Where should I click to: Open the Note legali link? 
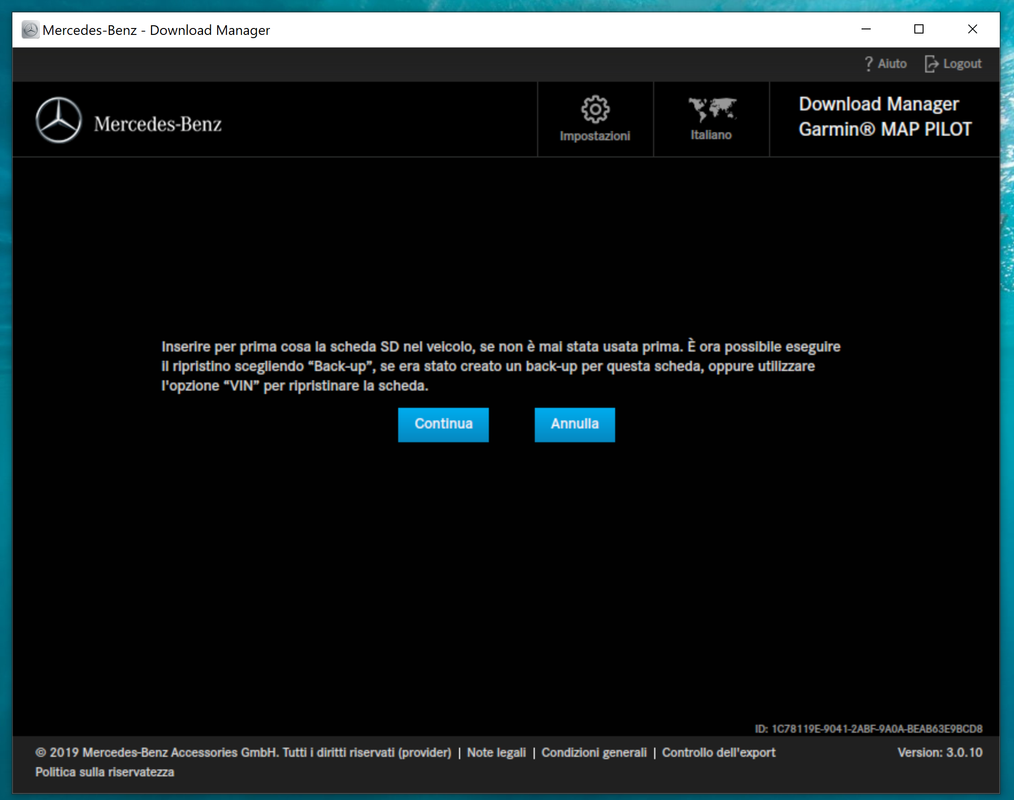pyautogui.click(x=497, y=752)
